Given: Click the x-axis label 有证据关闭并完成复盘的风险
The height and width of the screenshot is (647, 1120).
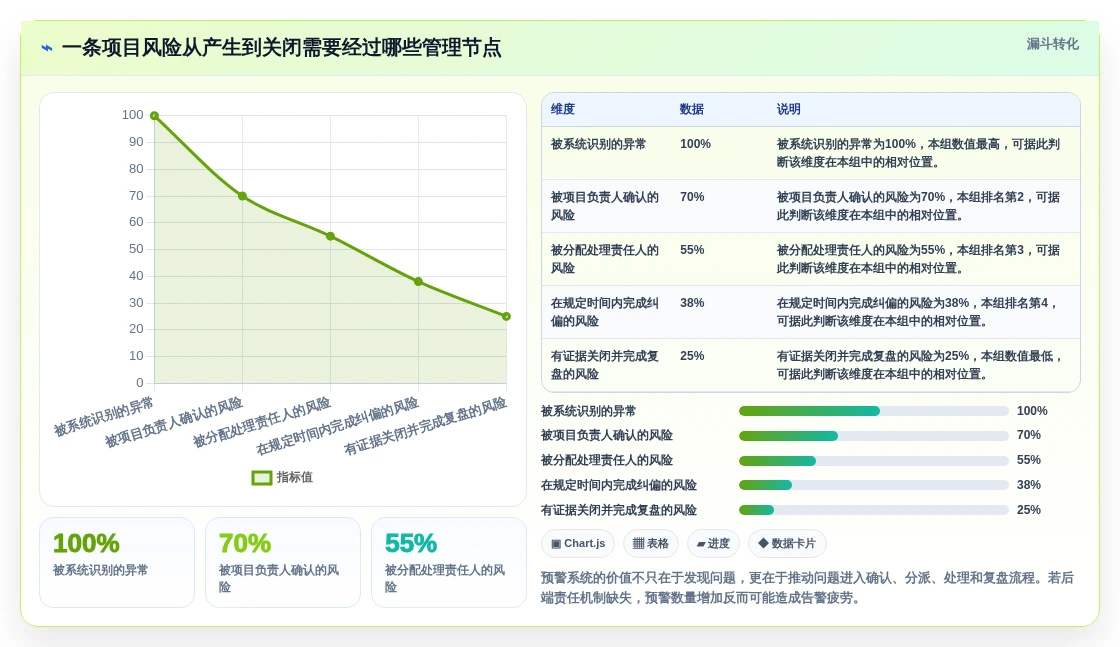Looking at the screenshot, I should click(426, 426).
